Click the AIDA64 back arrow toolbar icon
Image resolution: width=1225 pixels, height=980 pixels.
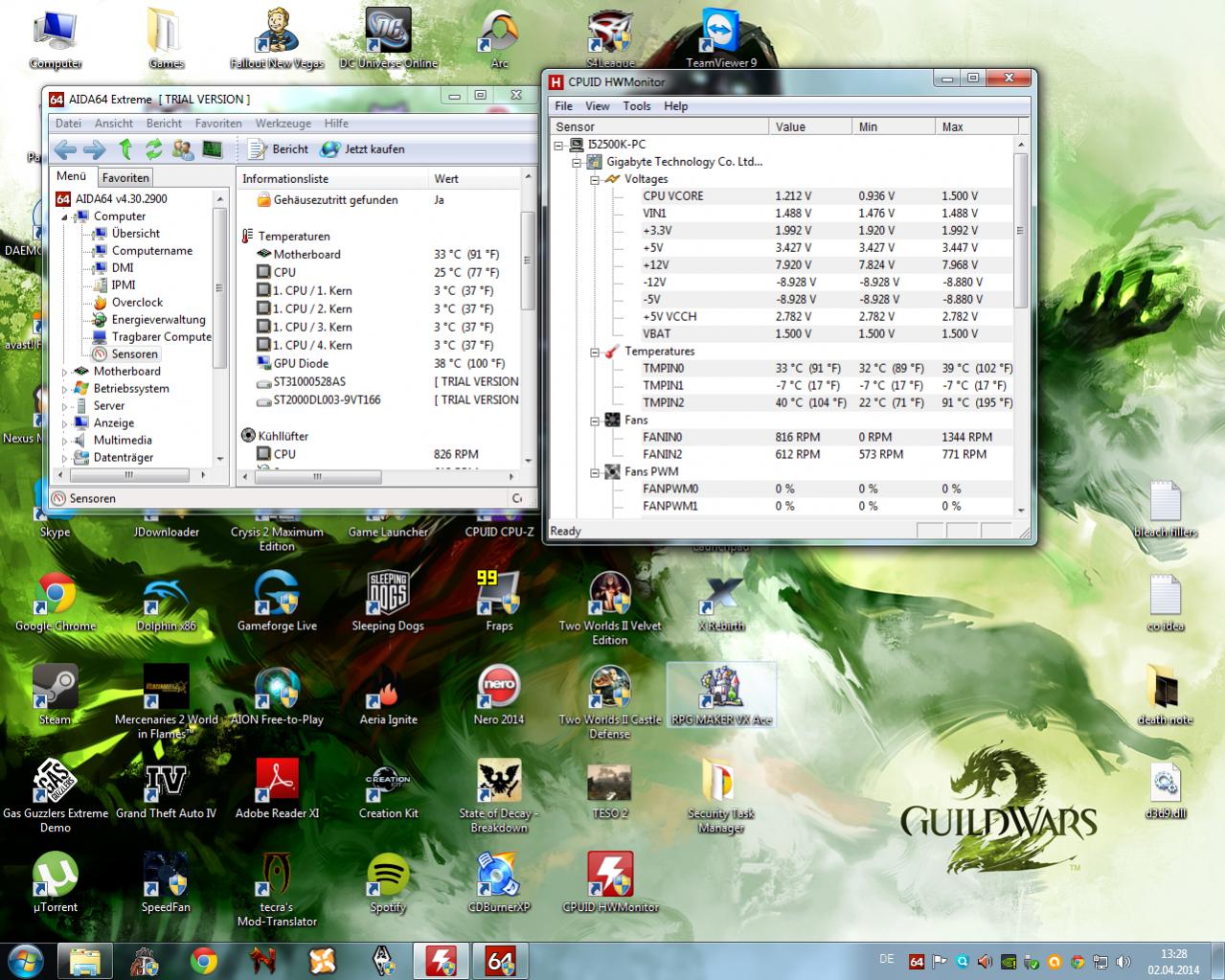pyautogui.click(x=64, y=149)
